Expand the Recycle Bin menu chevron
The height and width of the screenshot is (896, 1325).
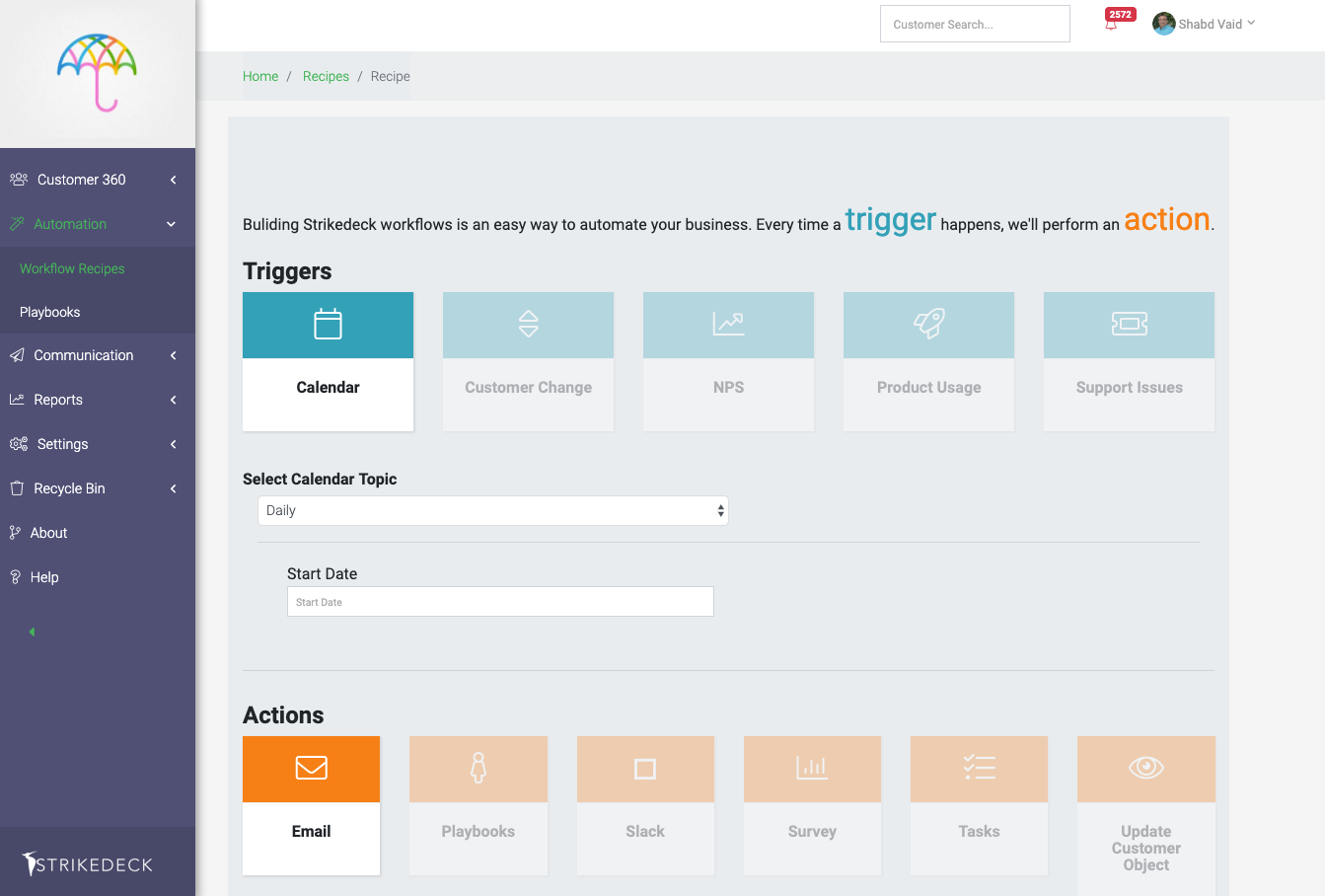pos(173,488)
